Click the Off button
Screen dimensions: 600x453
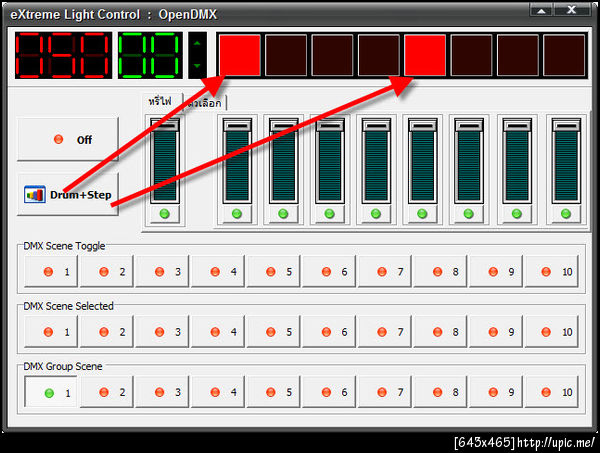(68, 139)
